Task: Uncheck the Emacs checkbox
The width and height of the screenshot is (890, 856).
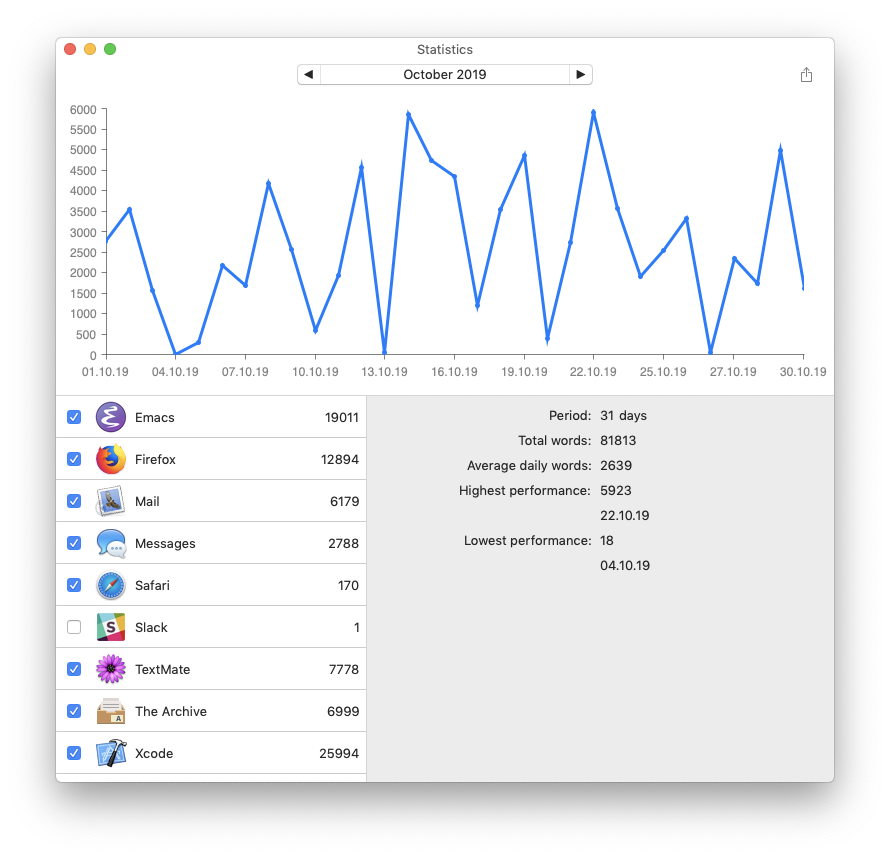Action: tap(74, 417)
